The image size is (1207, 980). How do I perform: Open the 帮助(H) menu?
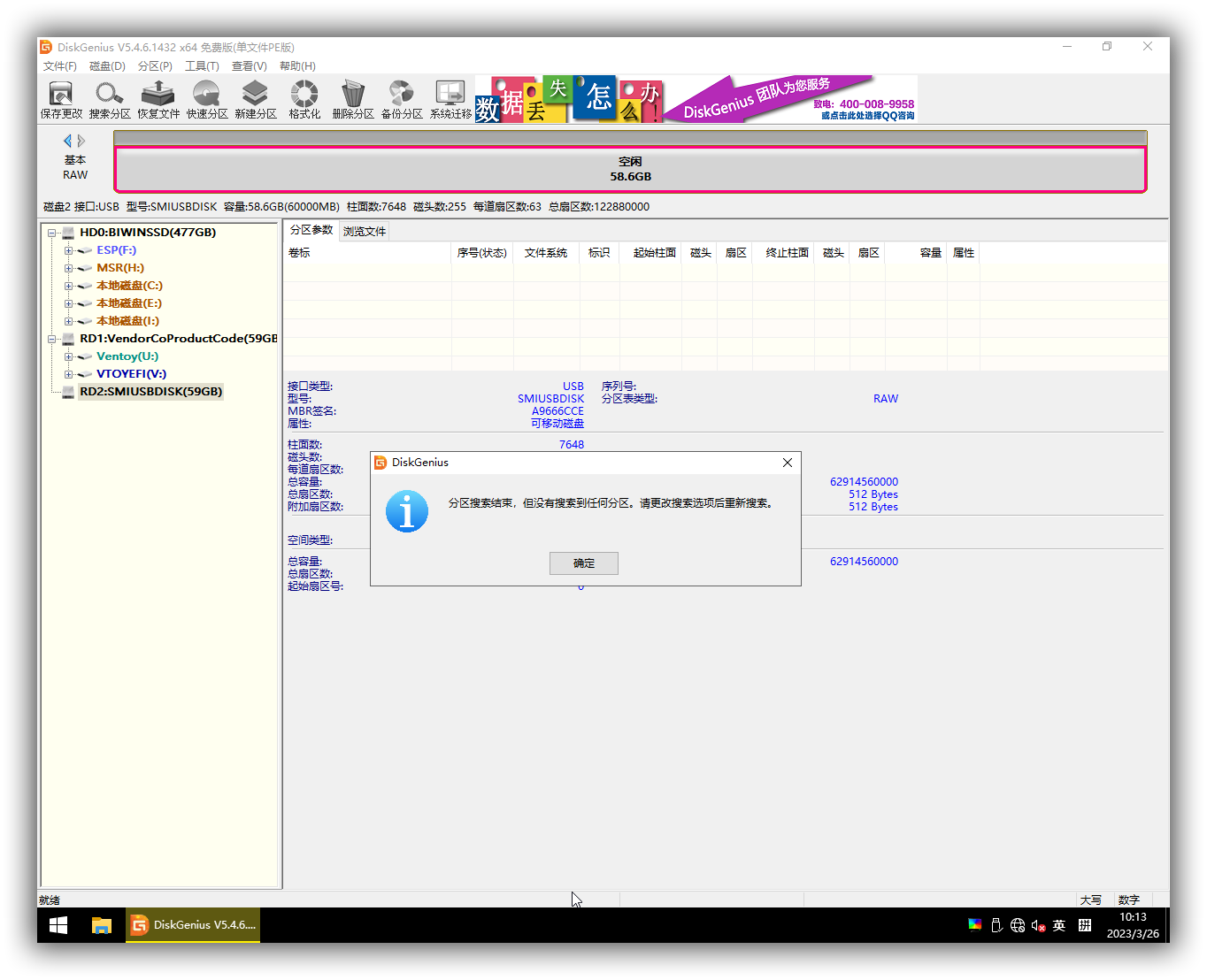[x=297, y=66]
